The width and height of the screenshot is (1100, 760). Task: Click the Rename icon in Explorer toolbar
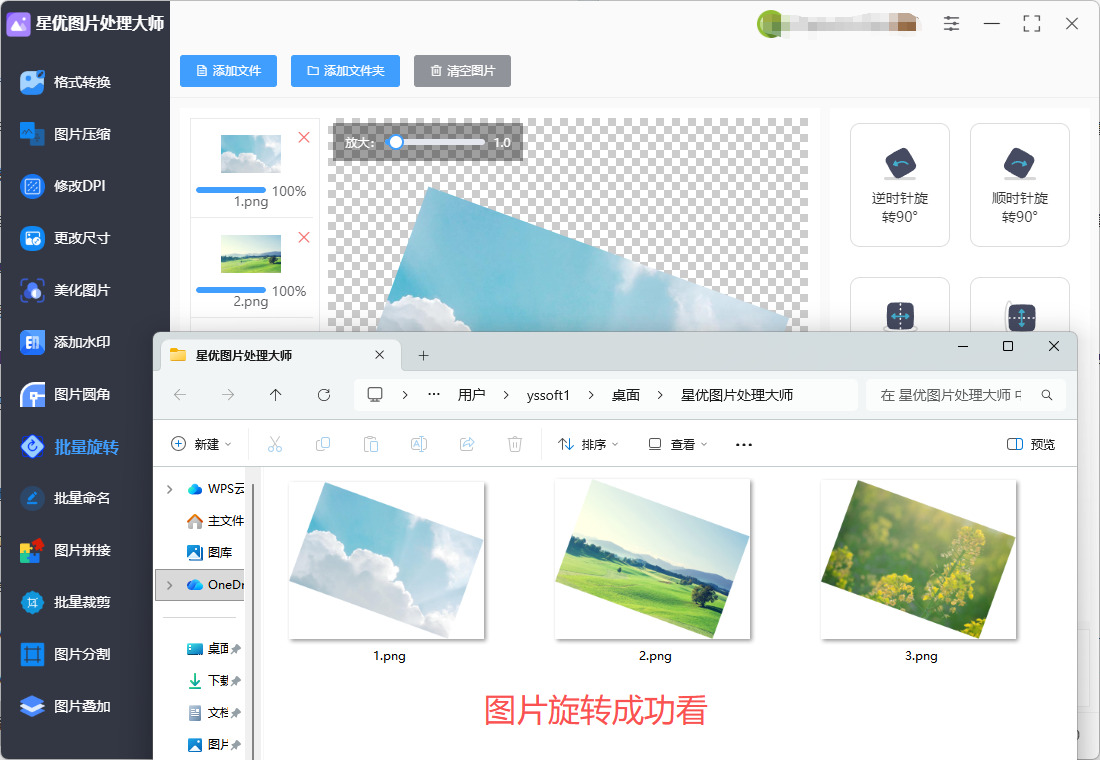pos(419,444)
